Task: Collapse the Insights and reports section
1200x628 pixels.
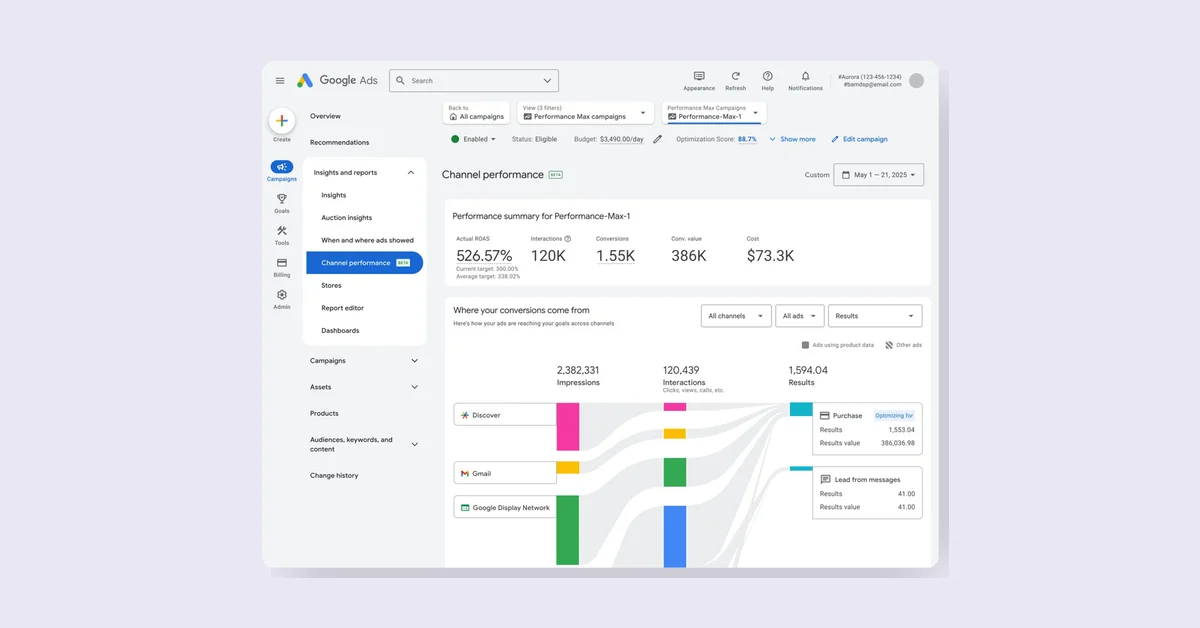Action: [x=411, y=173]
